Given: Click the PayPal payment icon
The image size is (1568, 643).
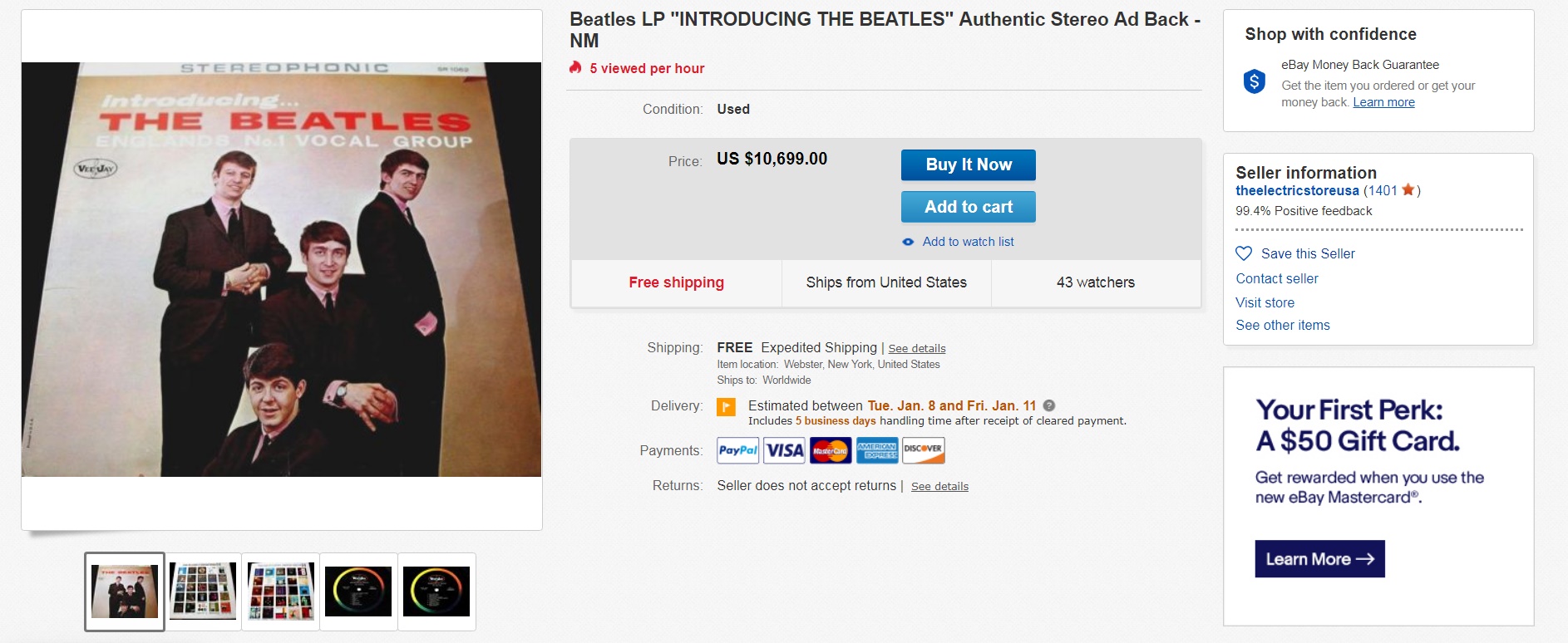Looking at the screenshot, I should [x=737, y=450].
